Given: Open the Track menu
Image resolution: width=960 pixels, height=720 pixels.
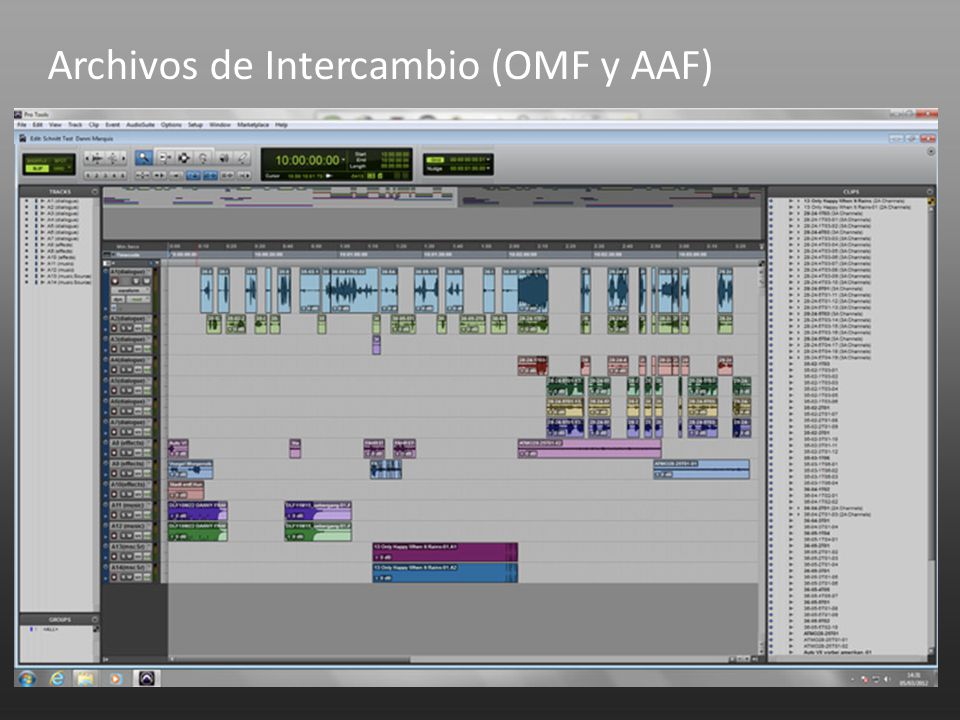Looking at the screenshot, I should tap(75, 125).
